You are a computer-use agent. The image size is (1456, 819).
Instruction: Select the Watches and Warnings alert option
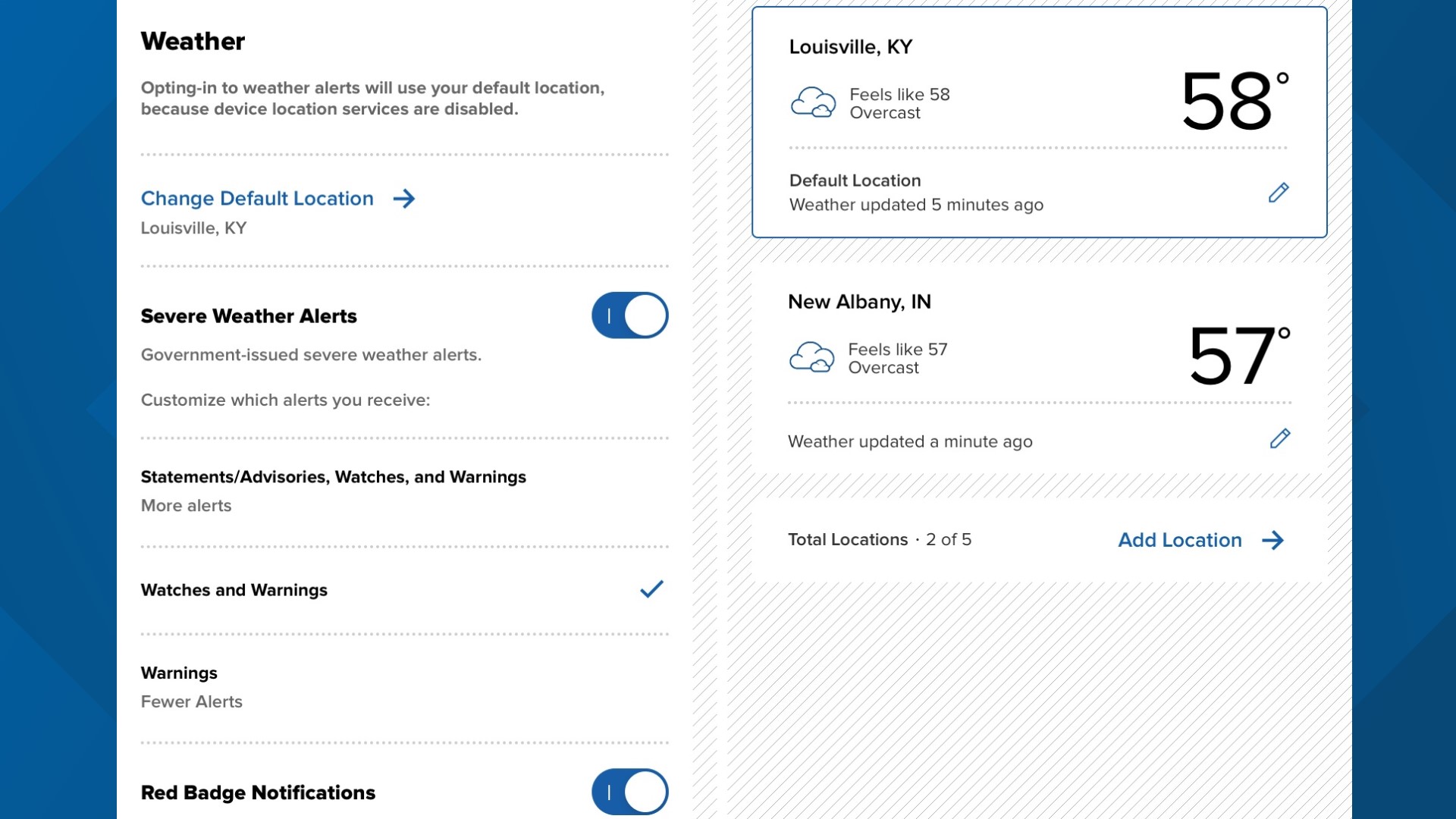click(404, 590)
